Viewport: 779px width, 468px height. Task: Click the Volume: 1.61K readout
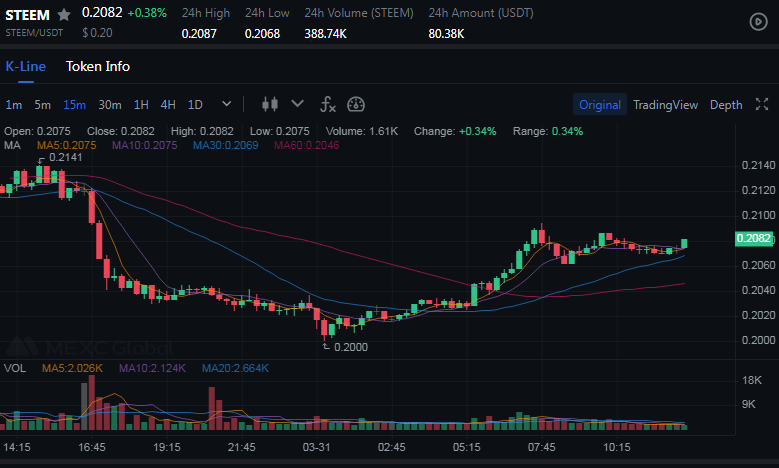[x=362, y=131]
